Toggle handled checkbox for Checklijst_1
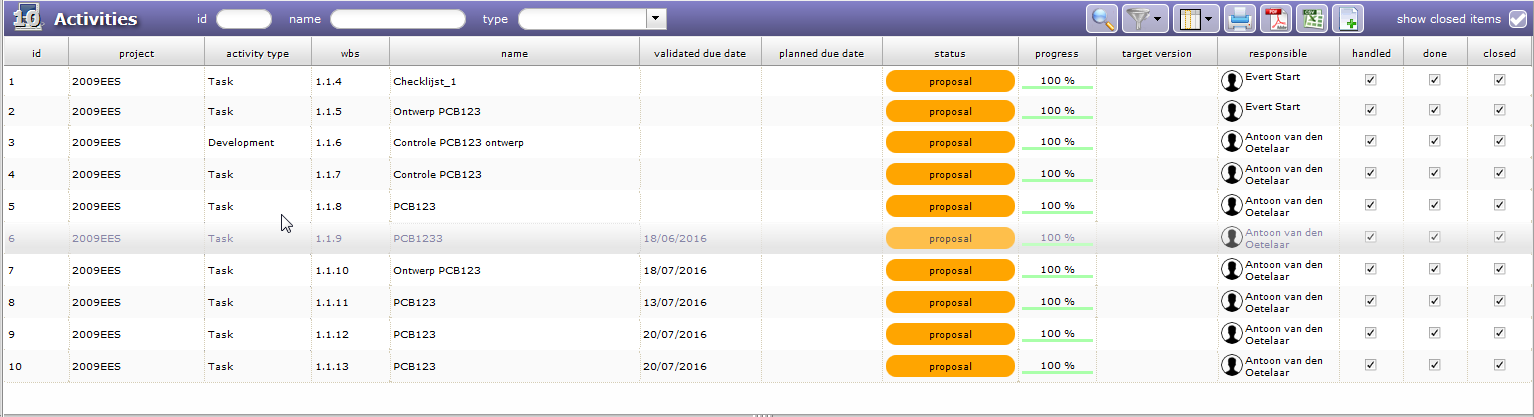1534x417 pixels. tap(1370, 81)
